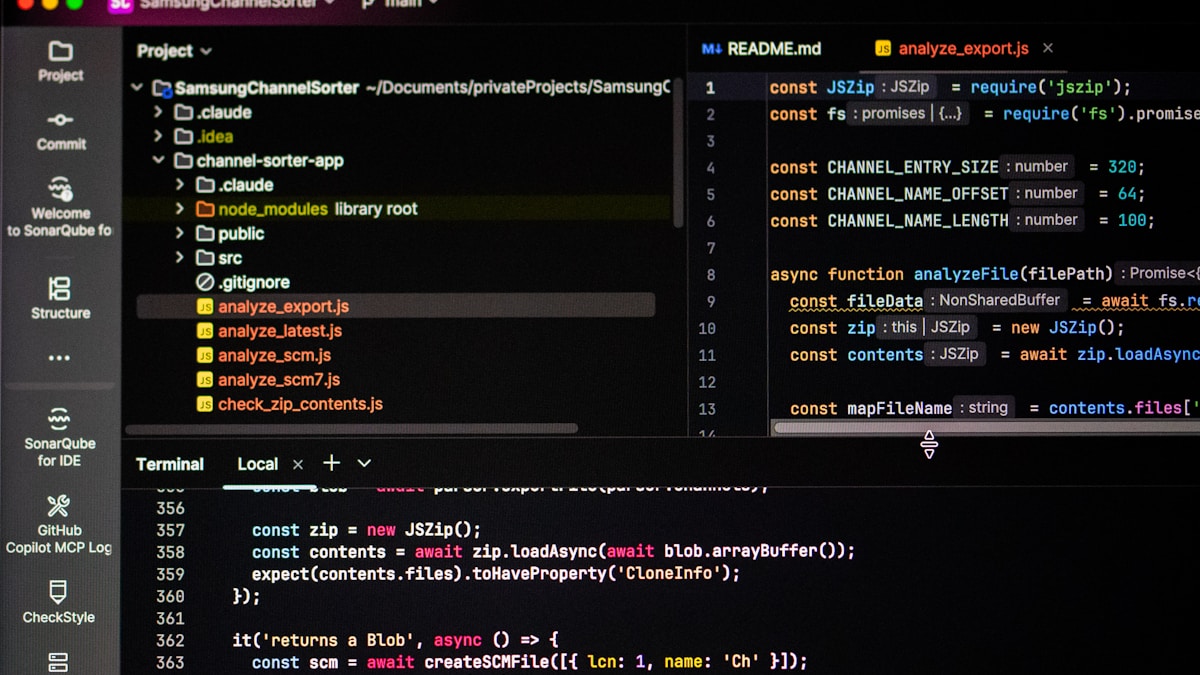The height and width of the screenshot is (675, 1200).
Task: Expand the .idea folder
Action: click(x=158, y=136)
